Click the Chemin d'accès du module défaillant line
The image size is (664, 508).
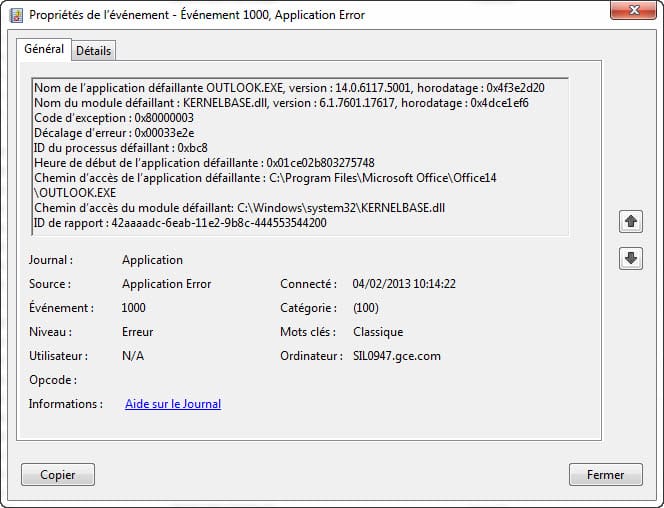239,208
